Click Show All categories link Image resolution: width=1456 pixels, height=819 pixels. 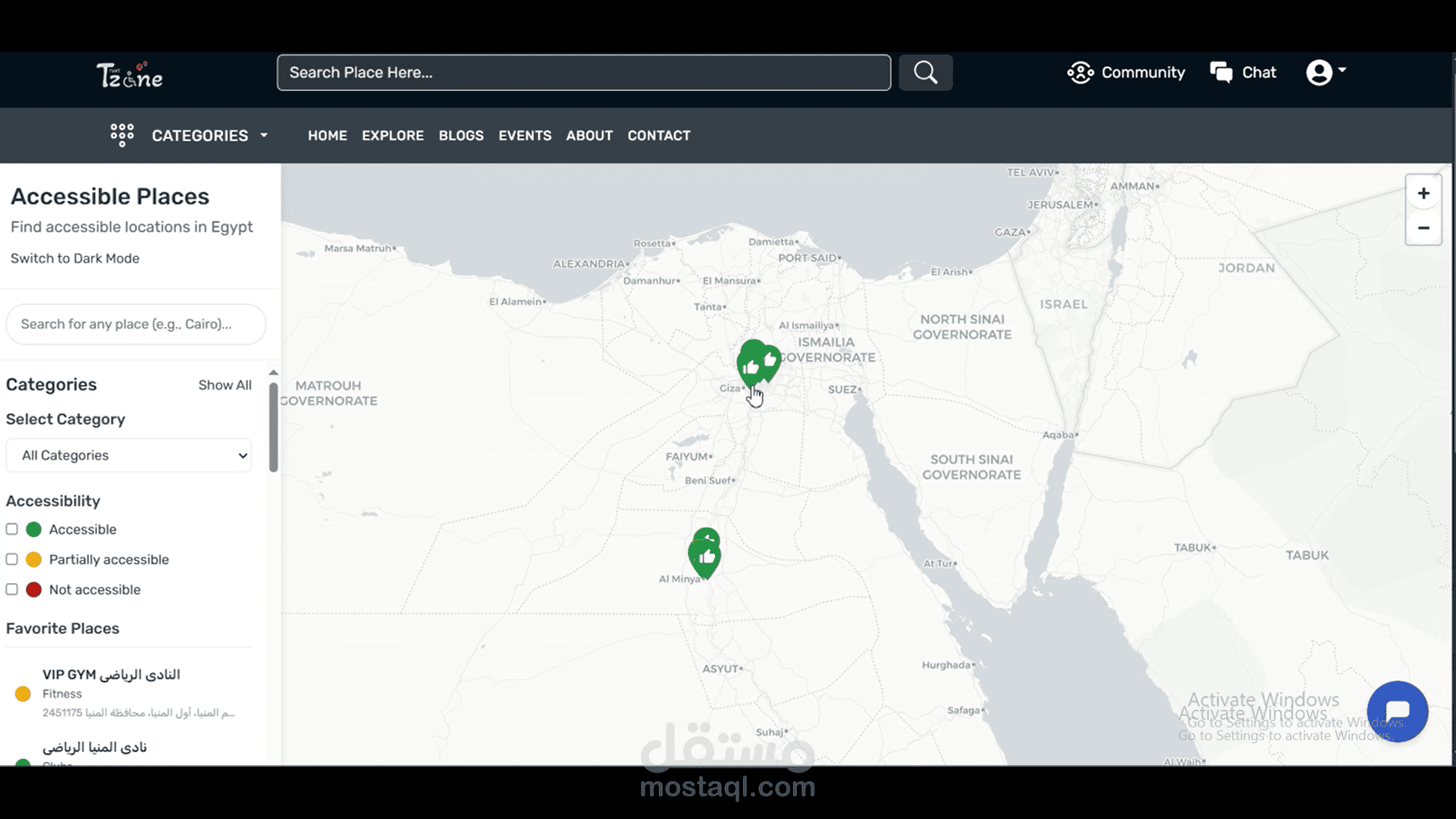224,385
